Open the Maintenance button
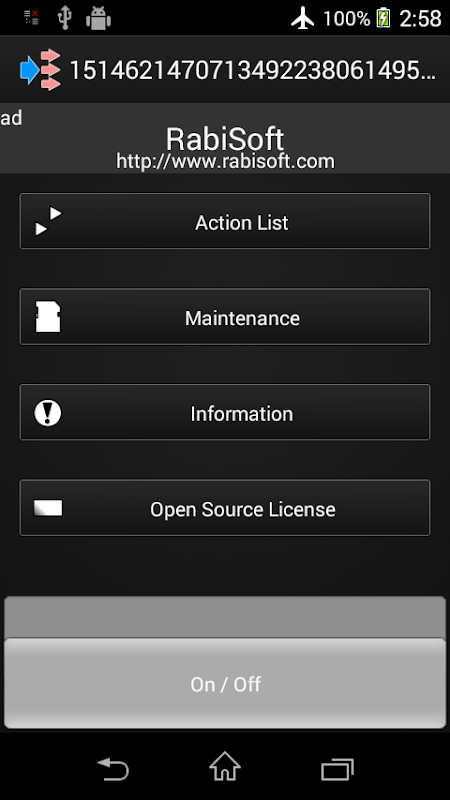The width and height of the screenshot is (450, 800). 225,317
